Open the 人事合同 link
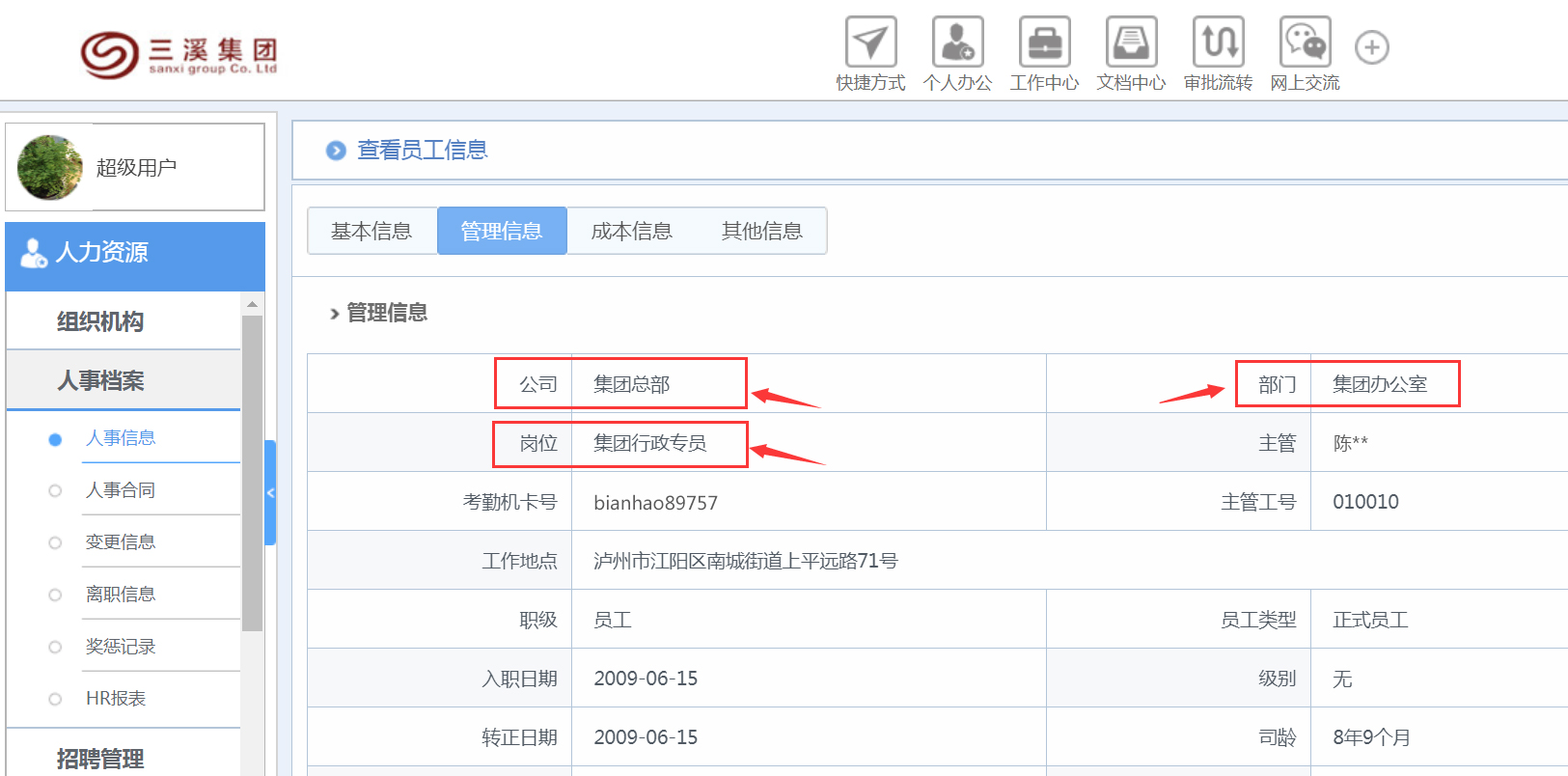This screenshot has width=1568, height=776. pos(121,490)
